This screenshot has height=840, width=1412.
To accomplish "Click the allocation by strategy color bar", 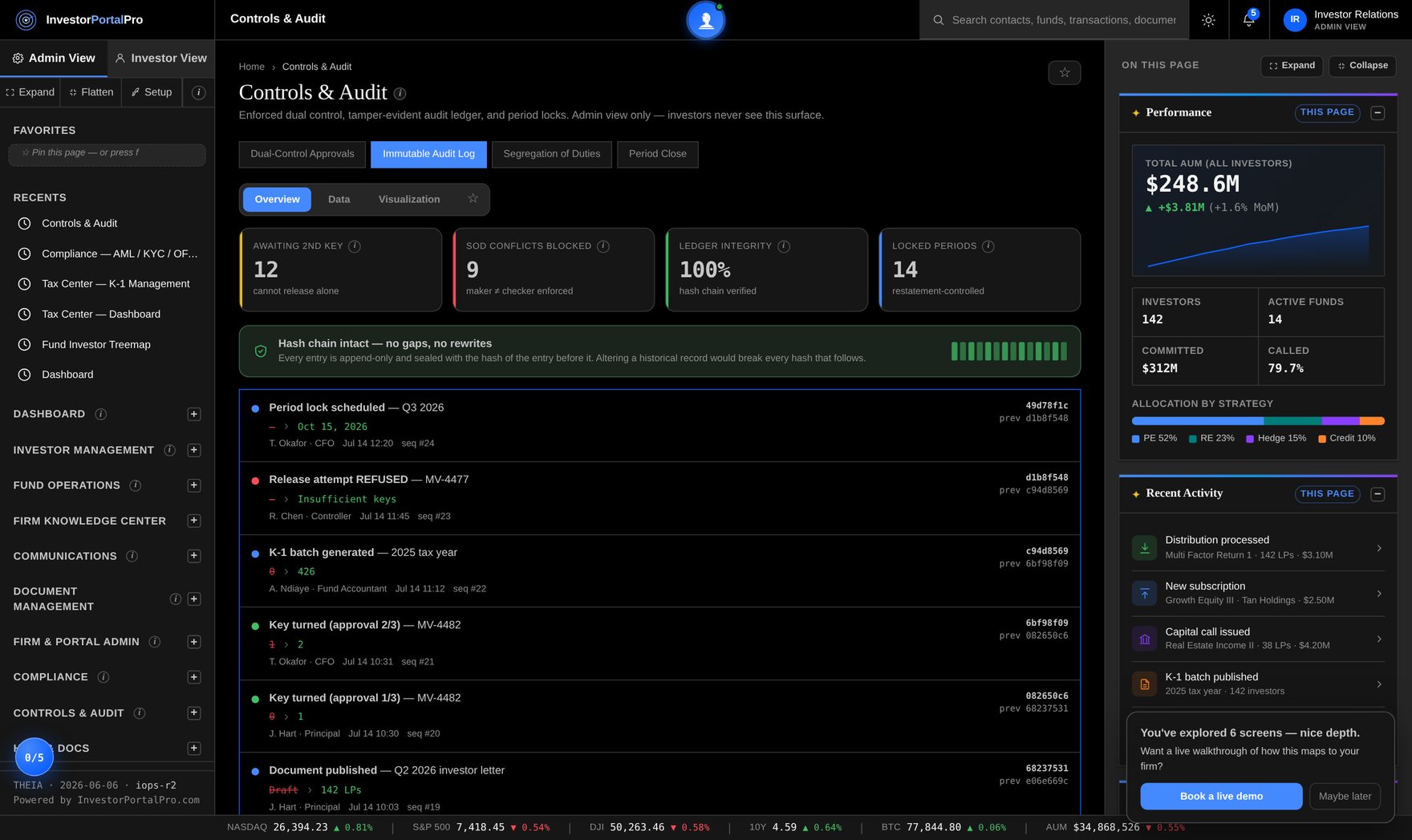I will click(x=1258, y=421).
